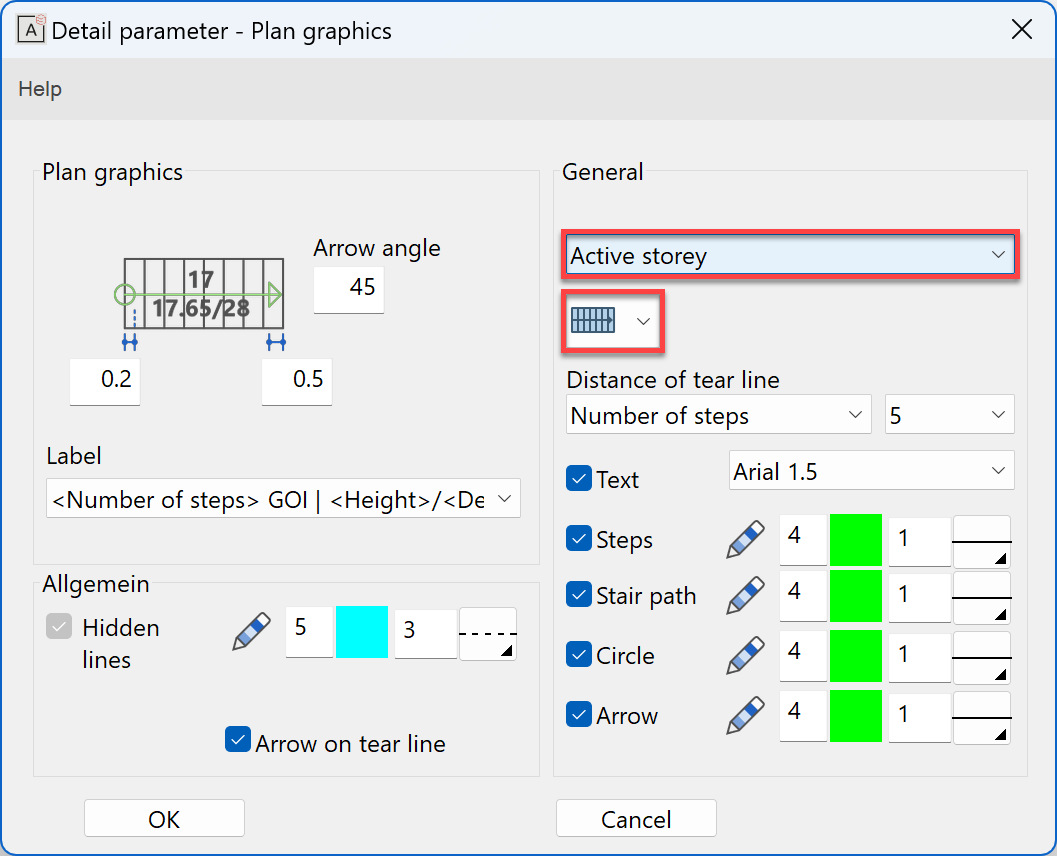Open the Number of steps dropdown
1057x856 pixels.
[x=718, y=415]
